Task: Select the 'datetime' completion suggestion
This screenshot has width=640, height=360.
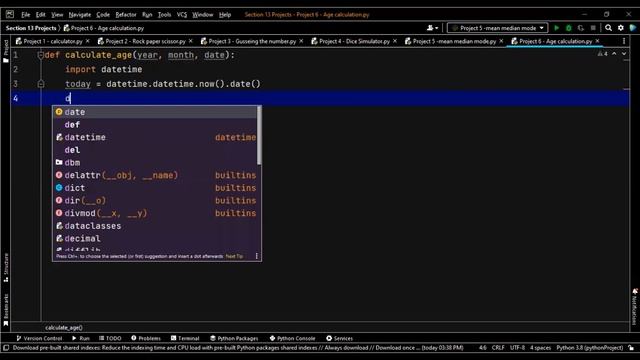Action: [x=155, y=137]
